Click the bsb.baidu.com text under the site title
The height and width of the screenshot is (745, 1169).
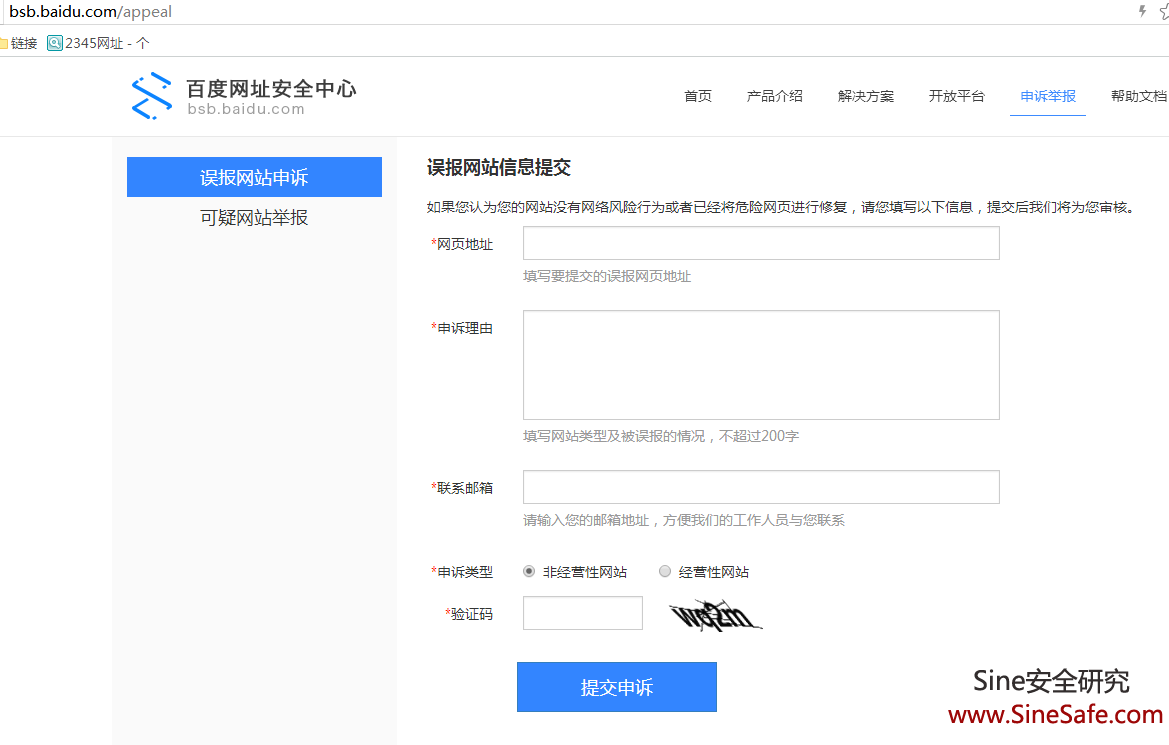246,110
